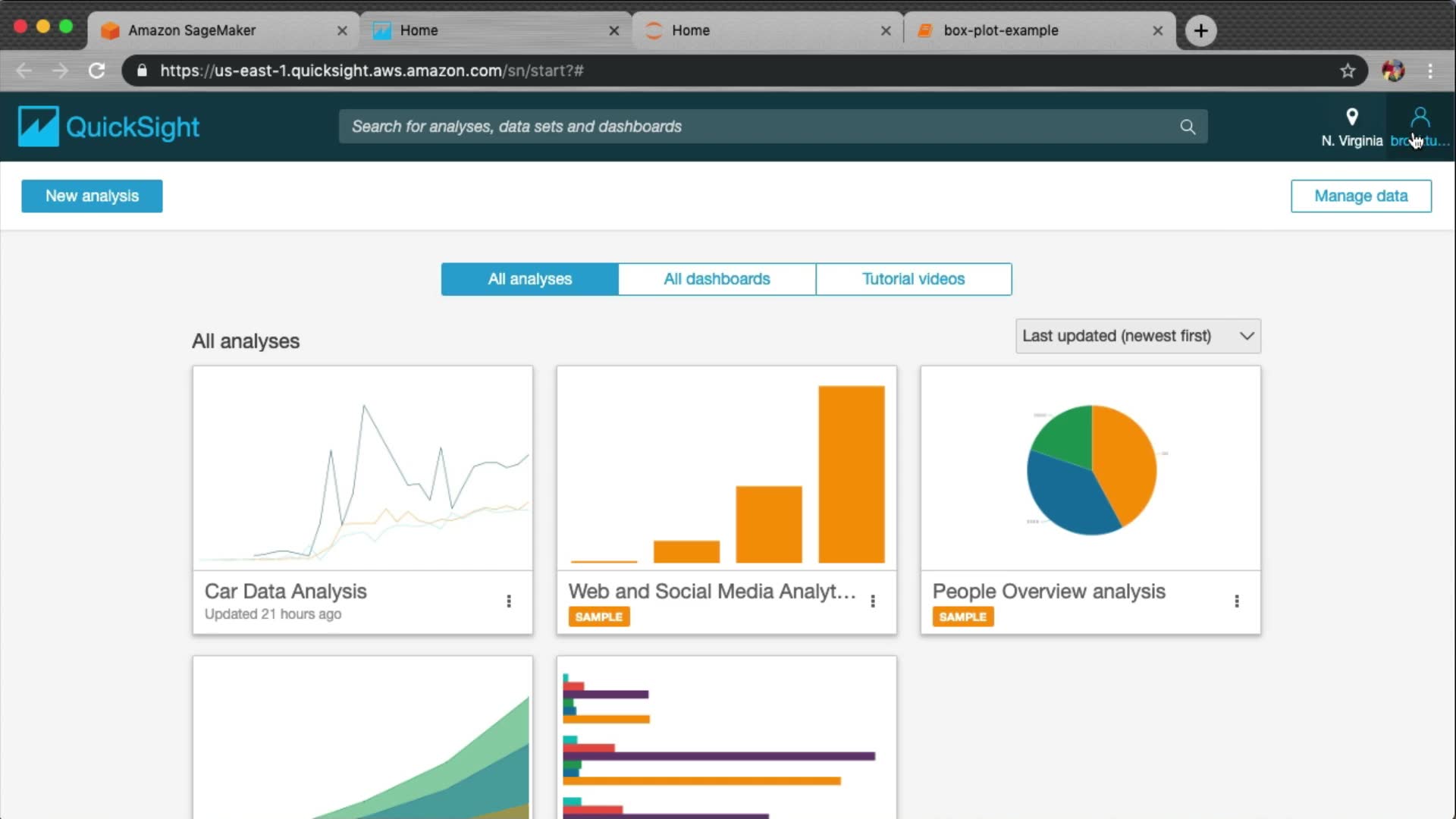
Task: Select the All analyses tab
Action: [x=529, y=279]
